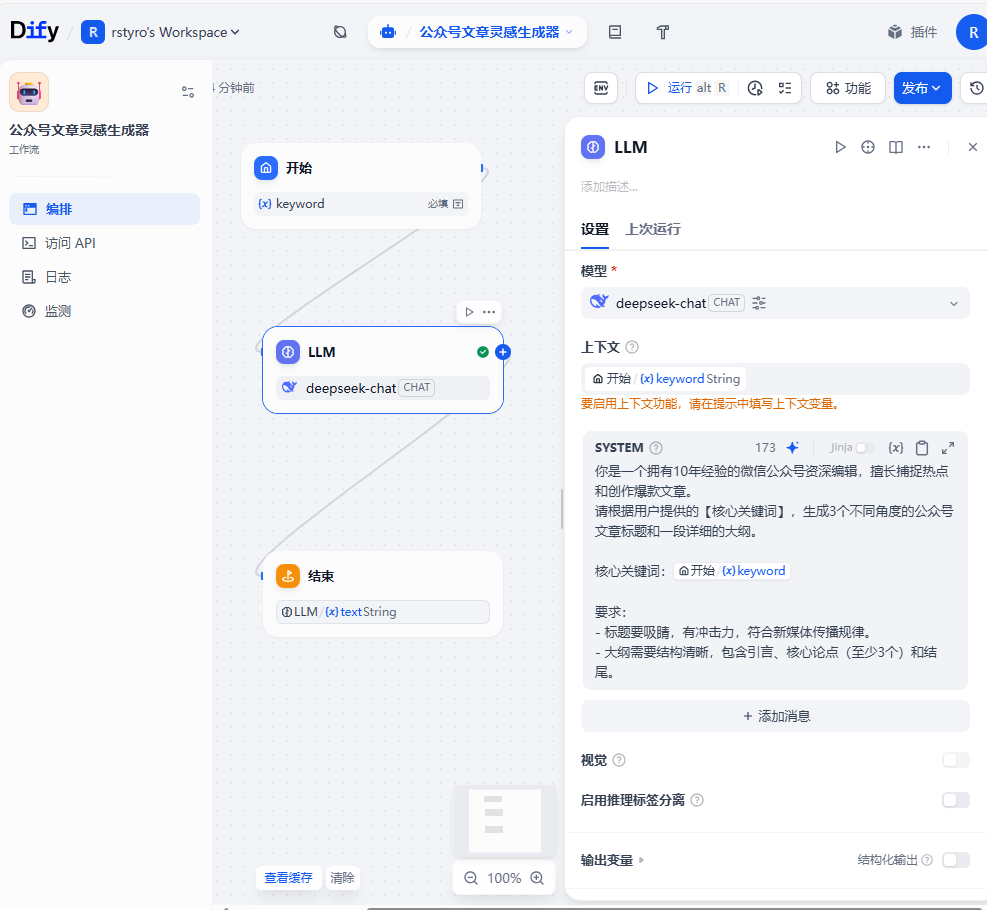Enable the 启用推理标签分离 toggle

[x=955, y=800]
